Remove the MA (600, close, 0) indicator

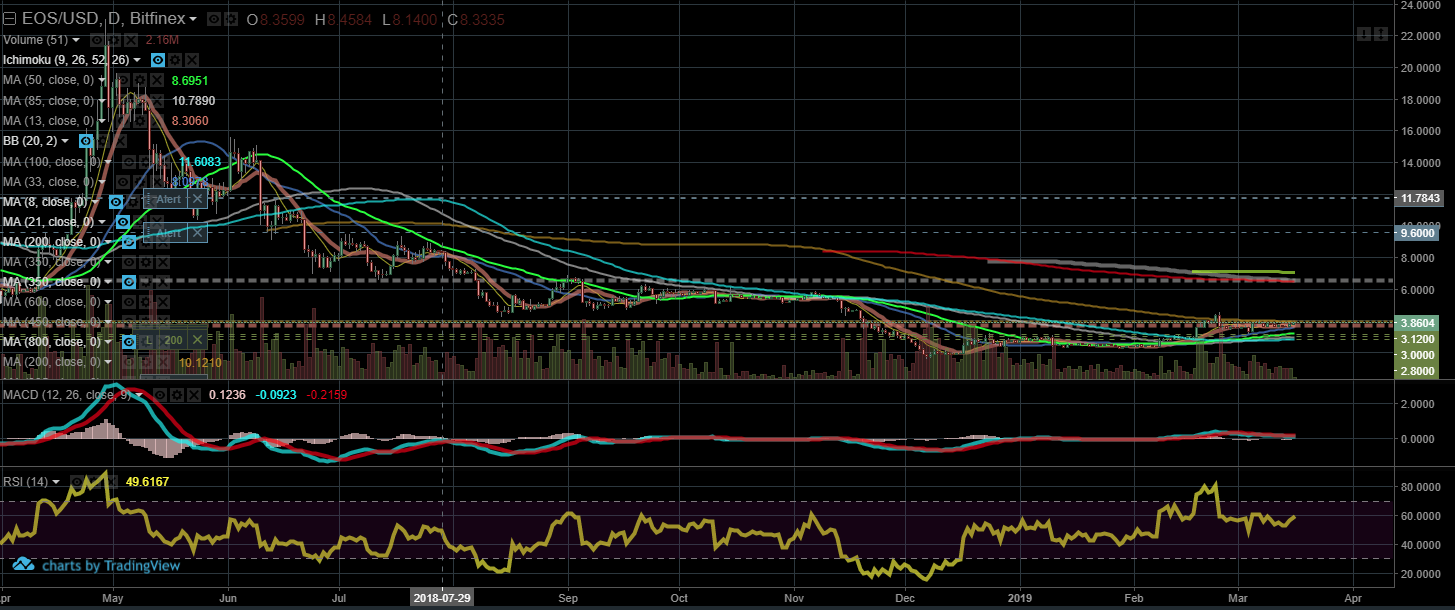pos(163,302)
